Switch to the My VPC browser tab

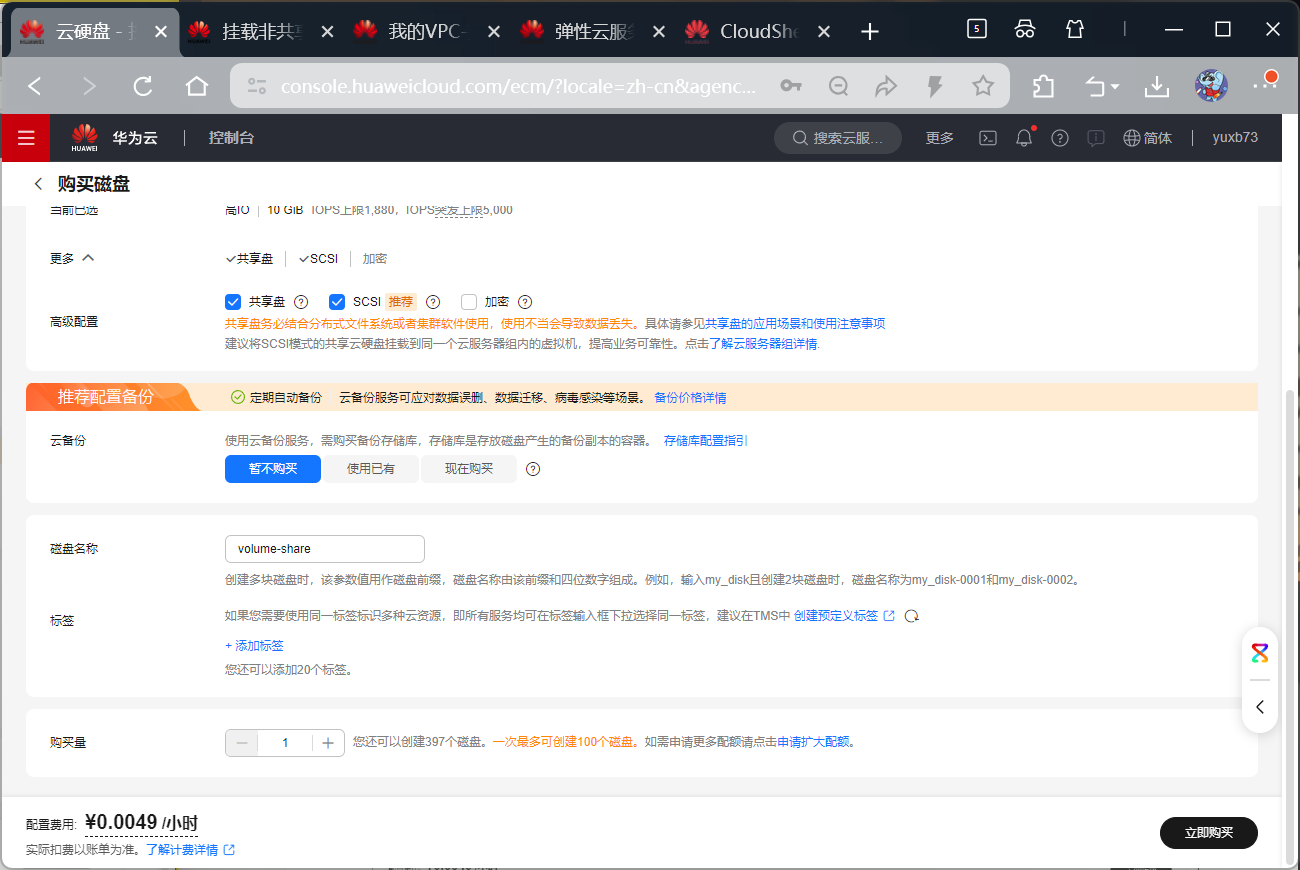click(427, 32)
